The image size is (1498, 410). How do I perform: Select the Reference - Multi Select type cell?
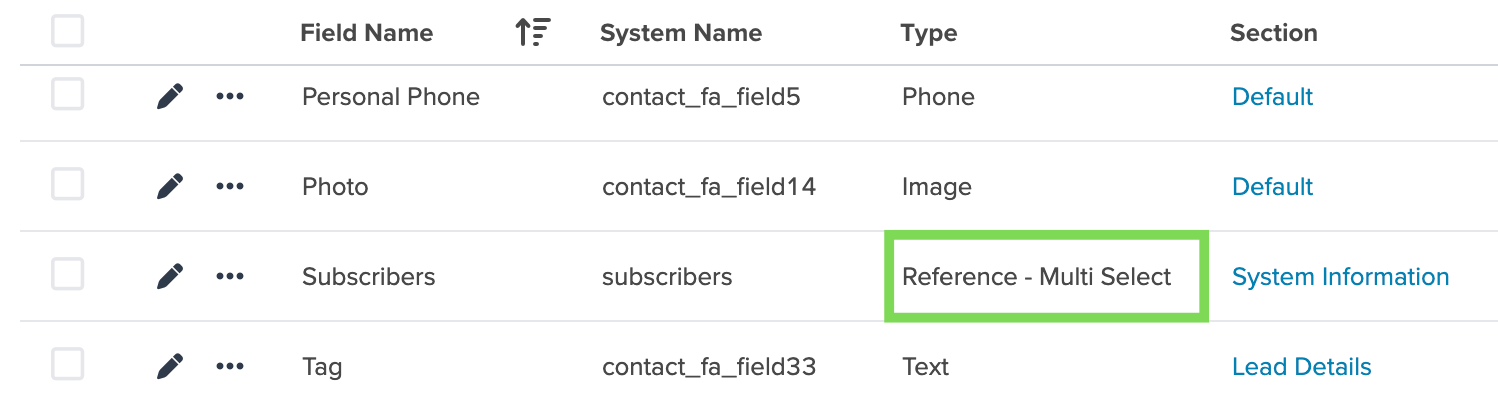(1047, 277)
